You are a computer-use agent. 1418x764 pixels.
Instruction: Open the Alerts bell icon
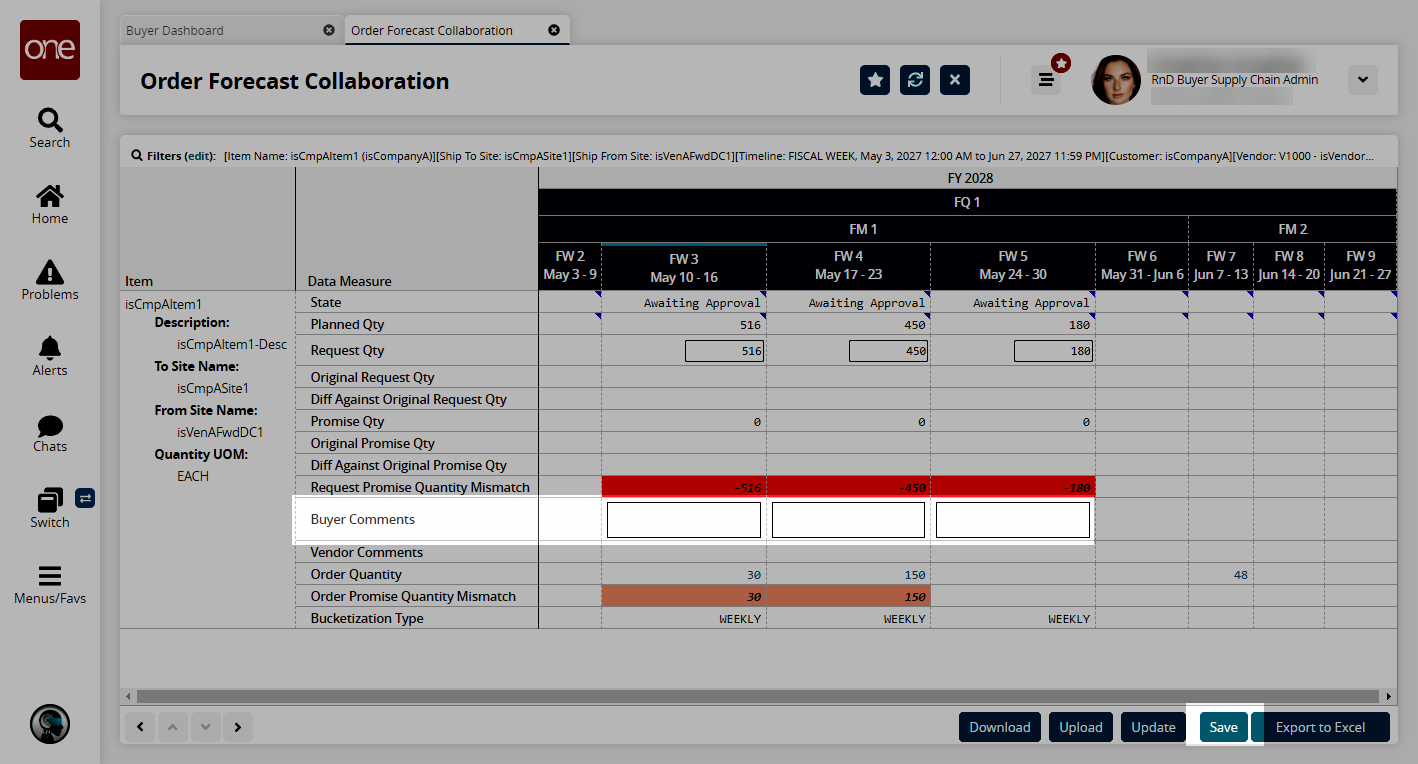click(x=49, y=349)
